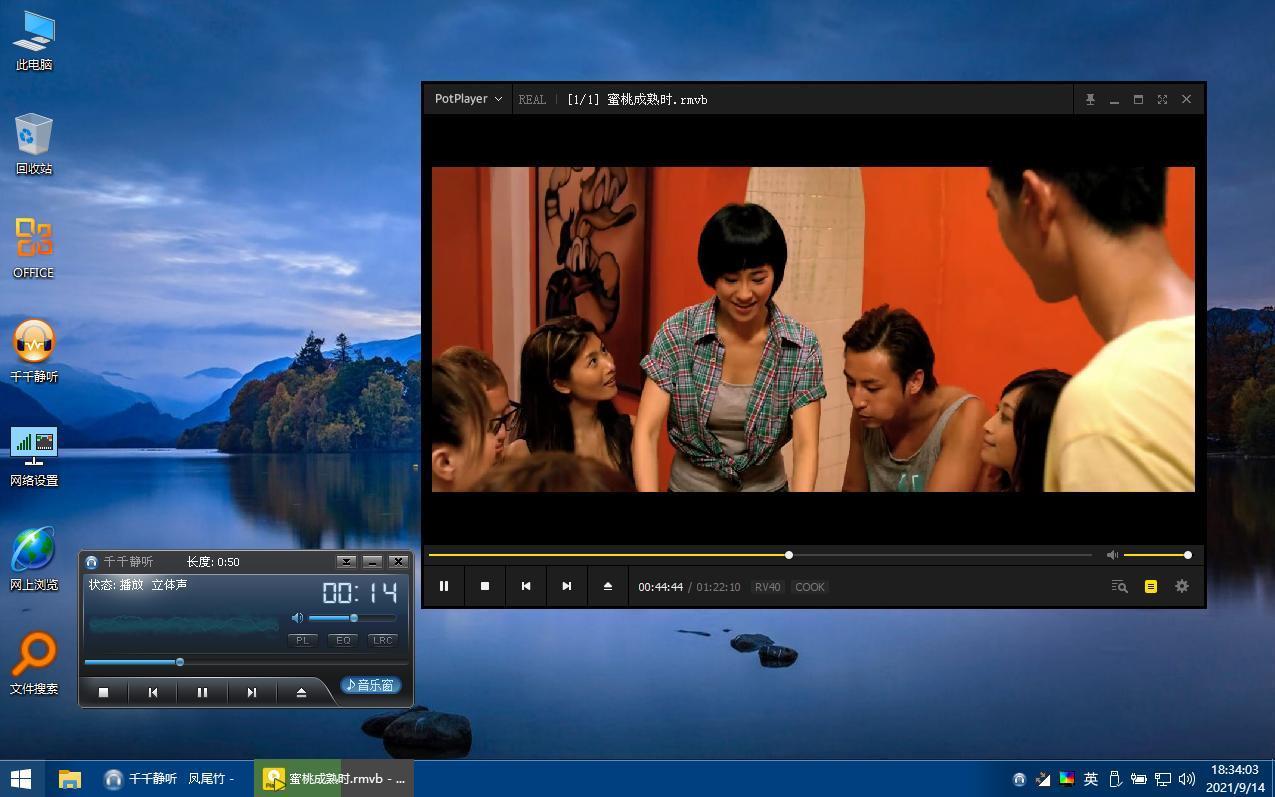Skip to previous file in PotPlayer
Viewport: 1275px width, 797px height.
(x=526, y=586)
